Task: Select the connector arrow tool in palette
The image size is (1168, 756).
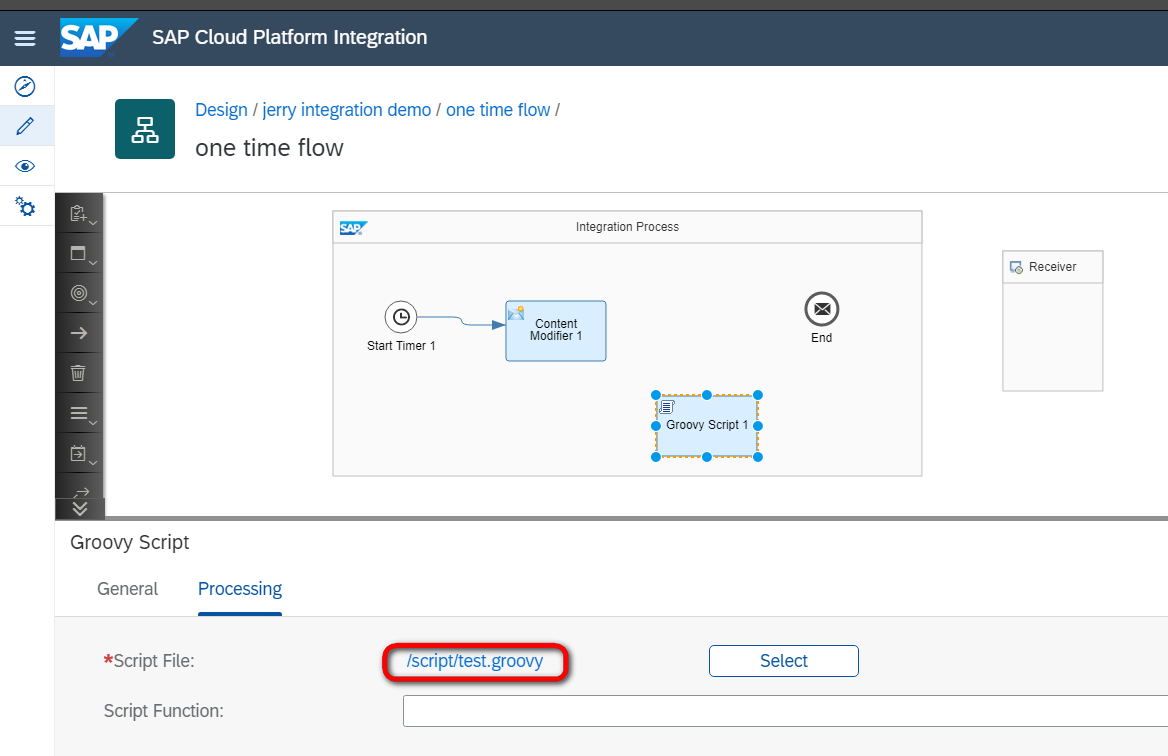Action: pyautogui.click(x=79, y=333)
